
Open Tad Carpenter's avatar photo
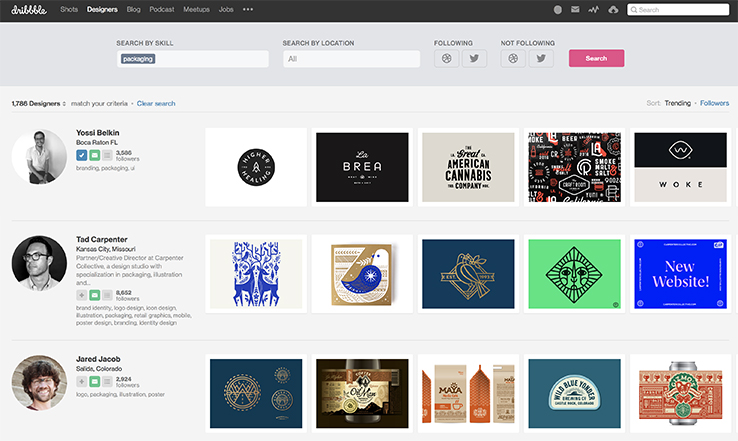[x=39, y=264]
